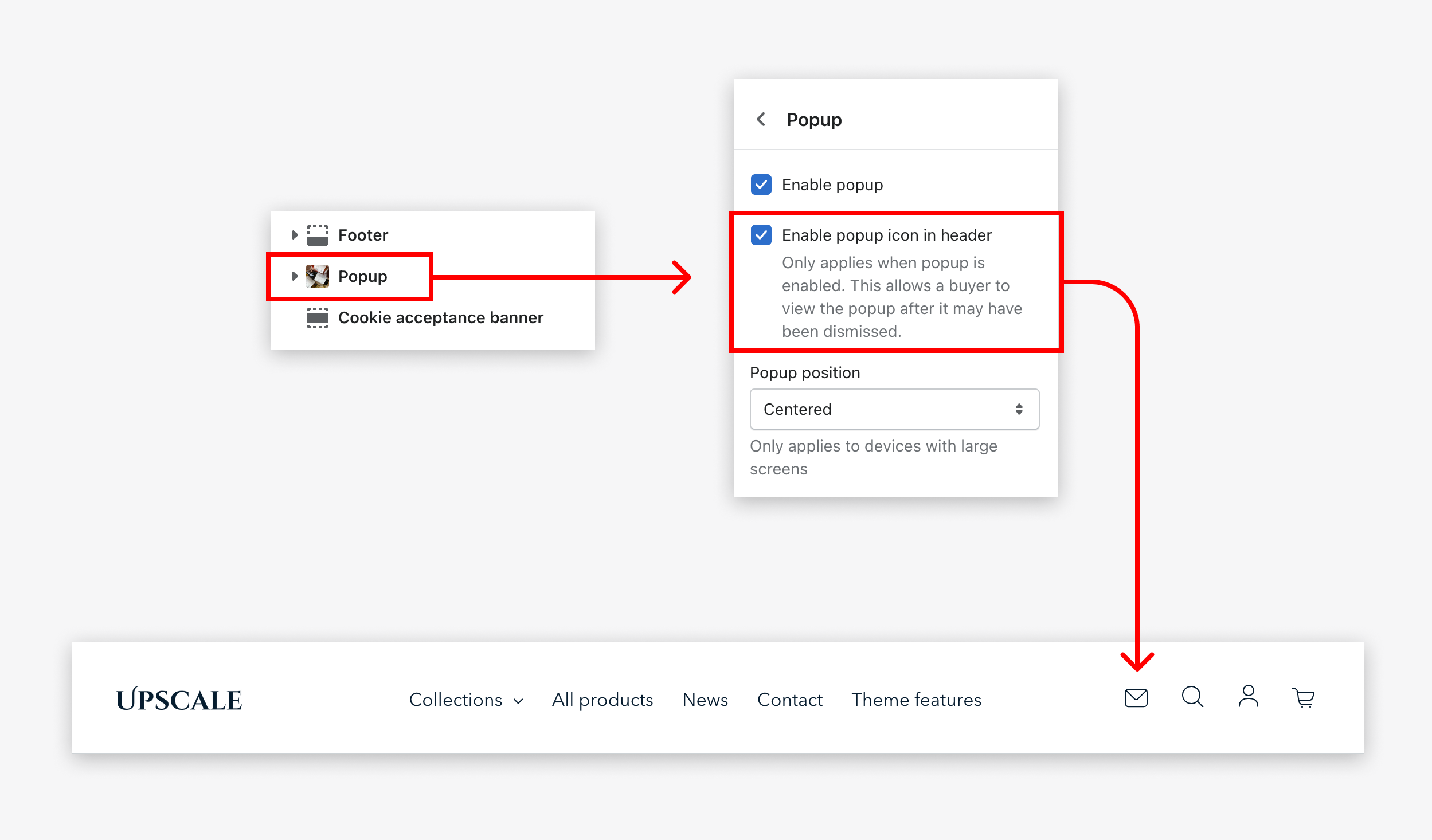Viewport: 1432px width, 840px height.
Task: Go to All products page
Action: coord(602,700)
